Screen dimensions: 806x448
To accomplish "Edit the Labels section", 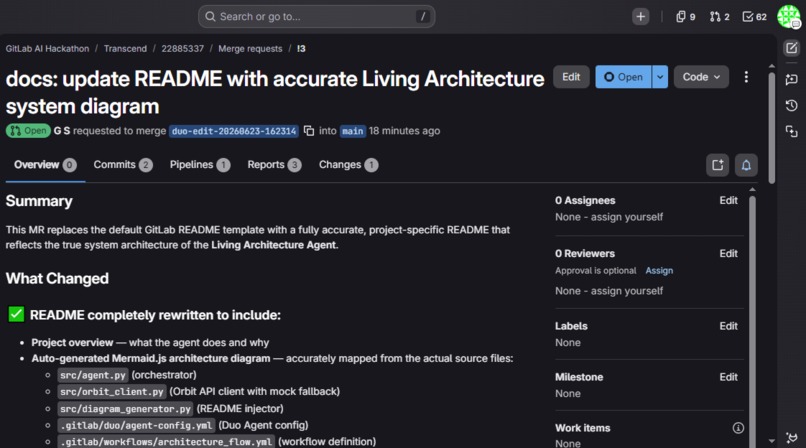I will [x=728, y=326].
